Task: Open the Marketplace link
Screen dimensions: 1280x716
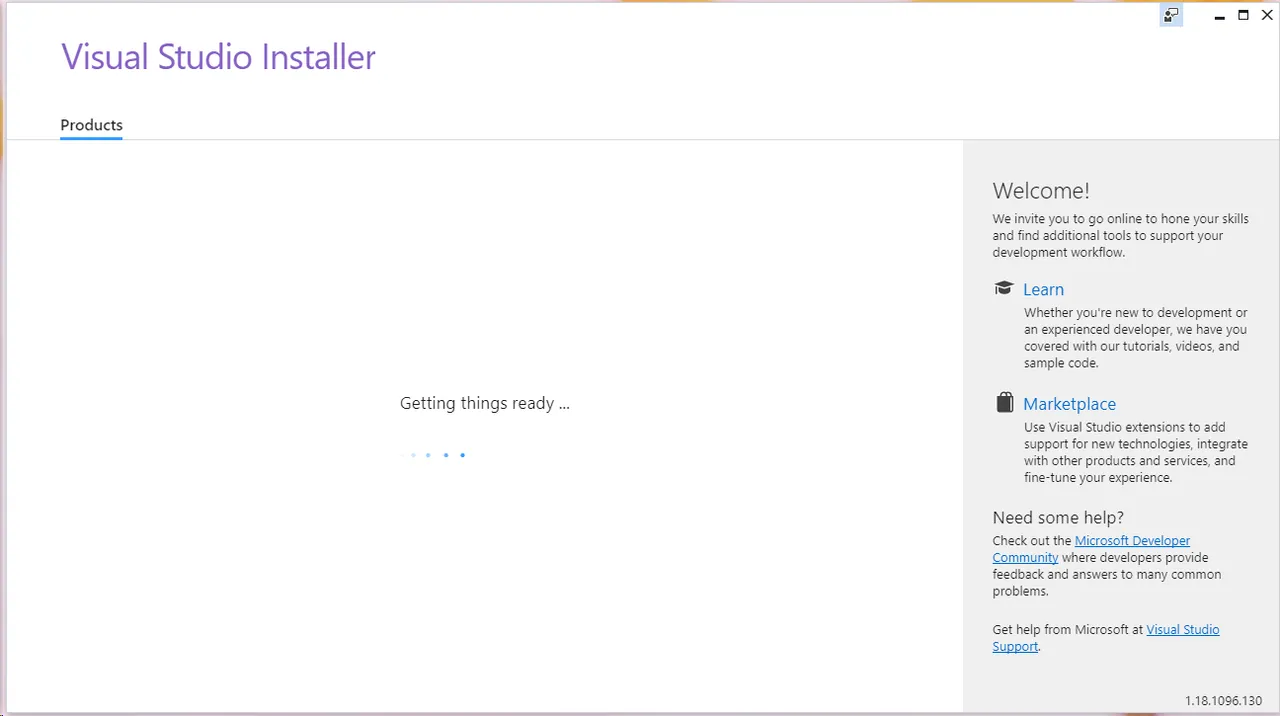Action: pyautogui.click(x=1069, y=404)
